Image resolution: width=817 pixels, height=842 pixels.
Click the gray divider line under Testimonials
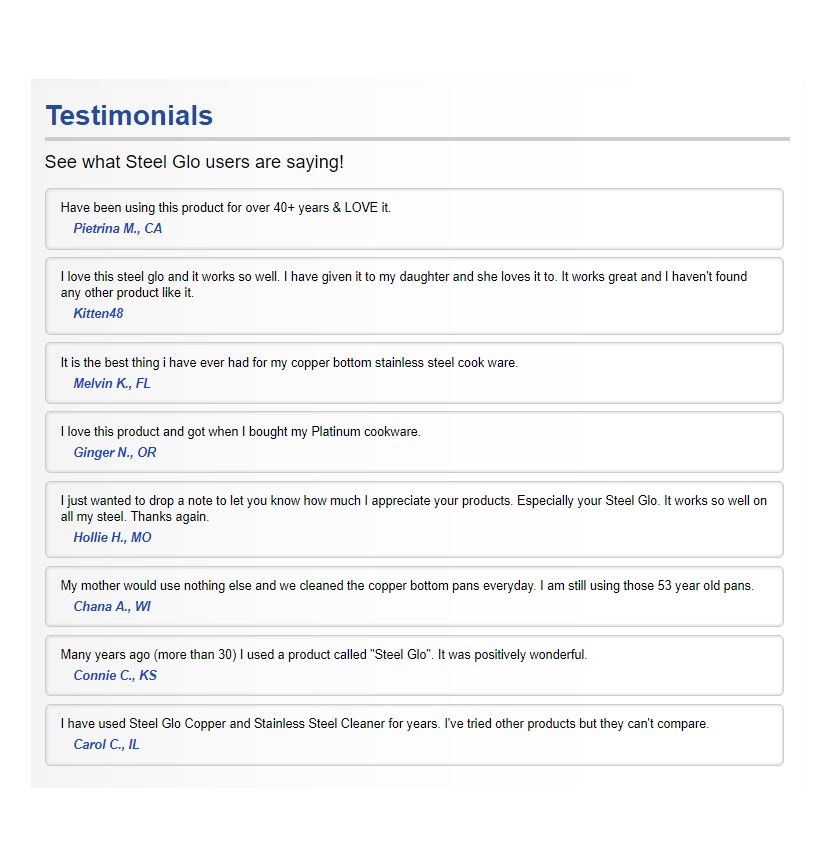pos(417,139)
